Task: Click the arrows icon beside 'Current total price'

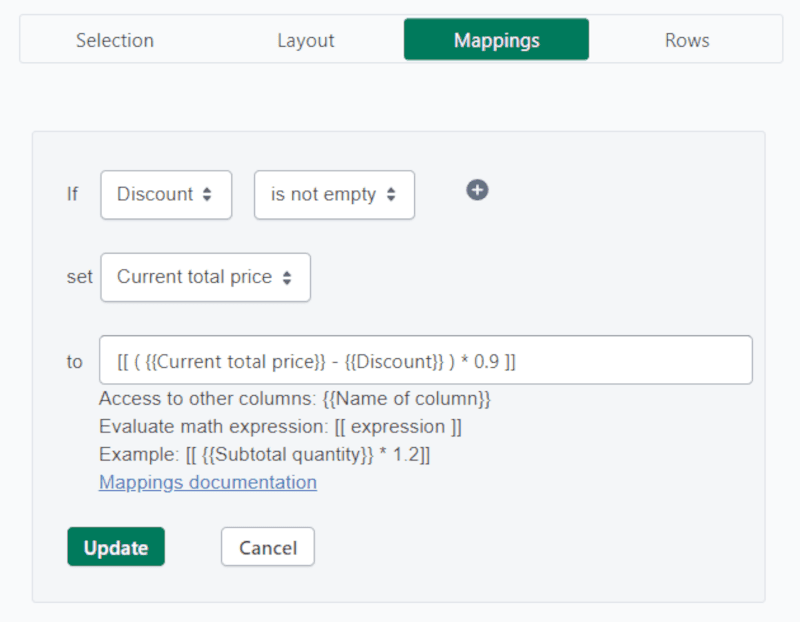Action: point(287,278)
